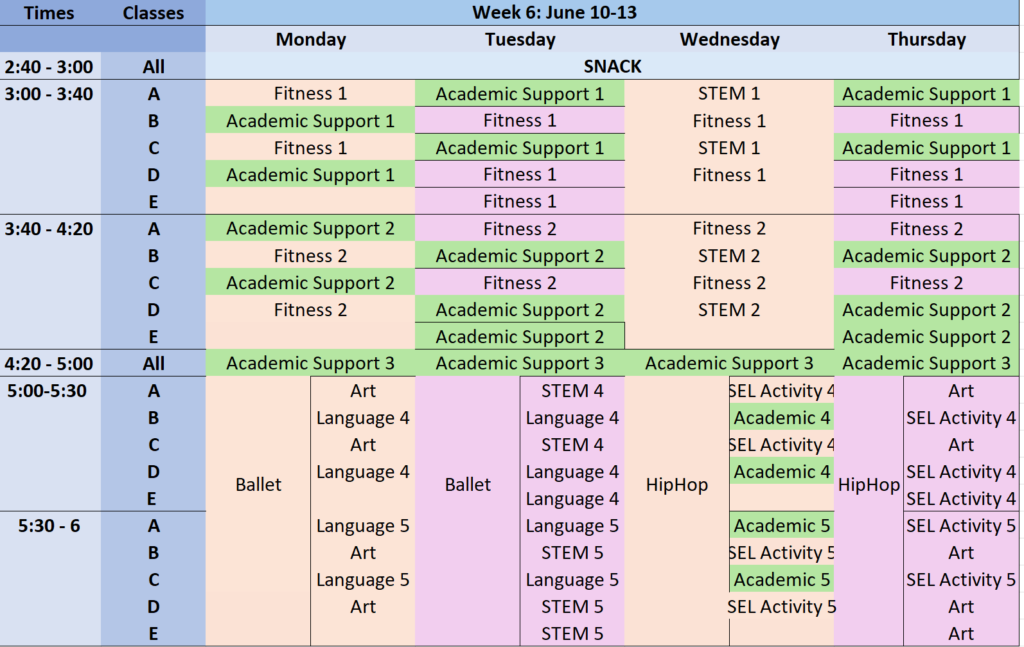Click the Tuesday column header

[x=520, y=39]
